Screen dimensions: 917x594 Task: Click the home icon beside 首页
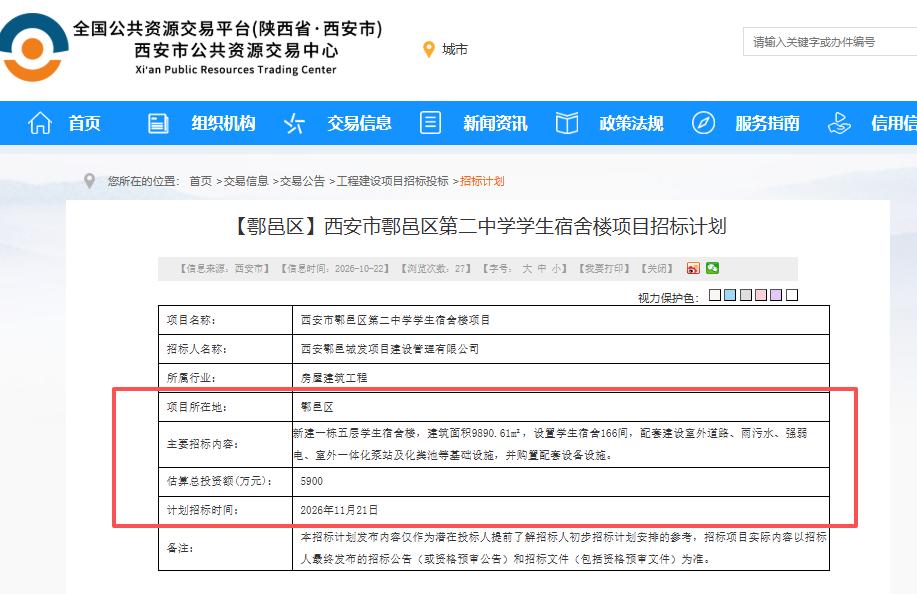click(x=40, y=123)
